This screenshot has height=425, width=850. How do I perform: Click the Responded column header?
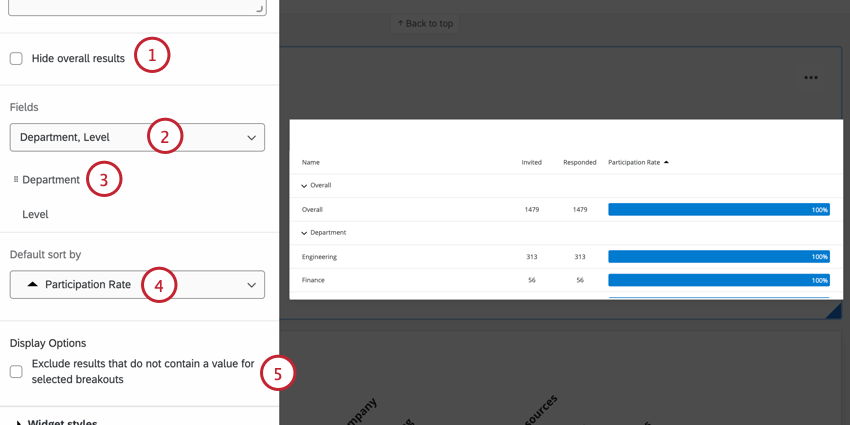(579, 162)
